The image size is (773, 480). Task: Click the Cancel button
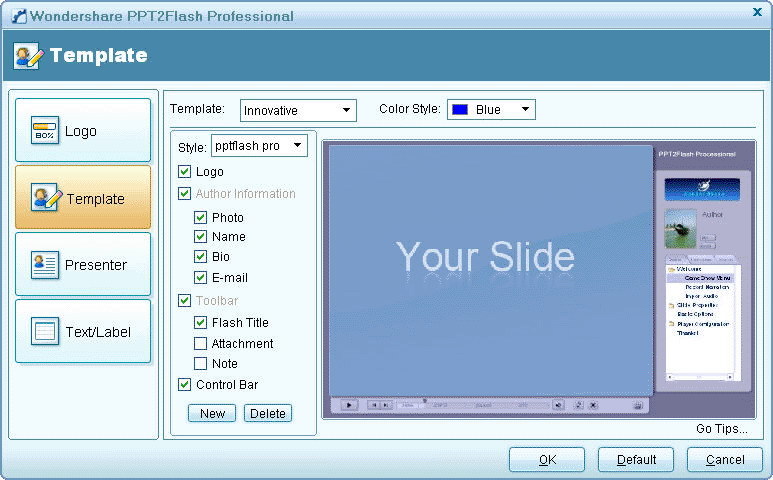(x=725, y=459)
